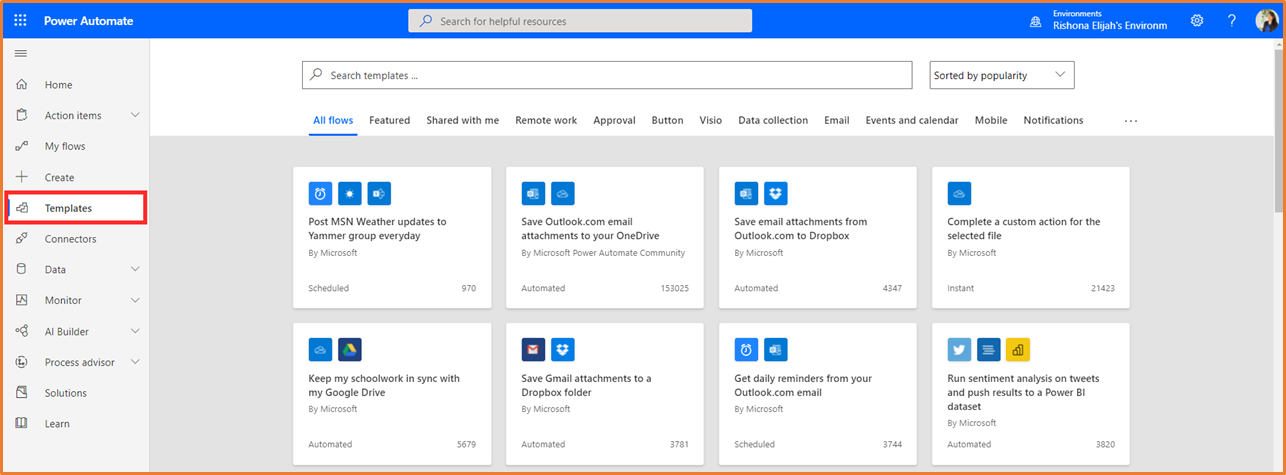
Task: Open the more tabs ellipsis menu
Action: coord(1131,120)
